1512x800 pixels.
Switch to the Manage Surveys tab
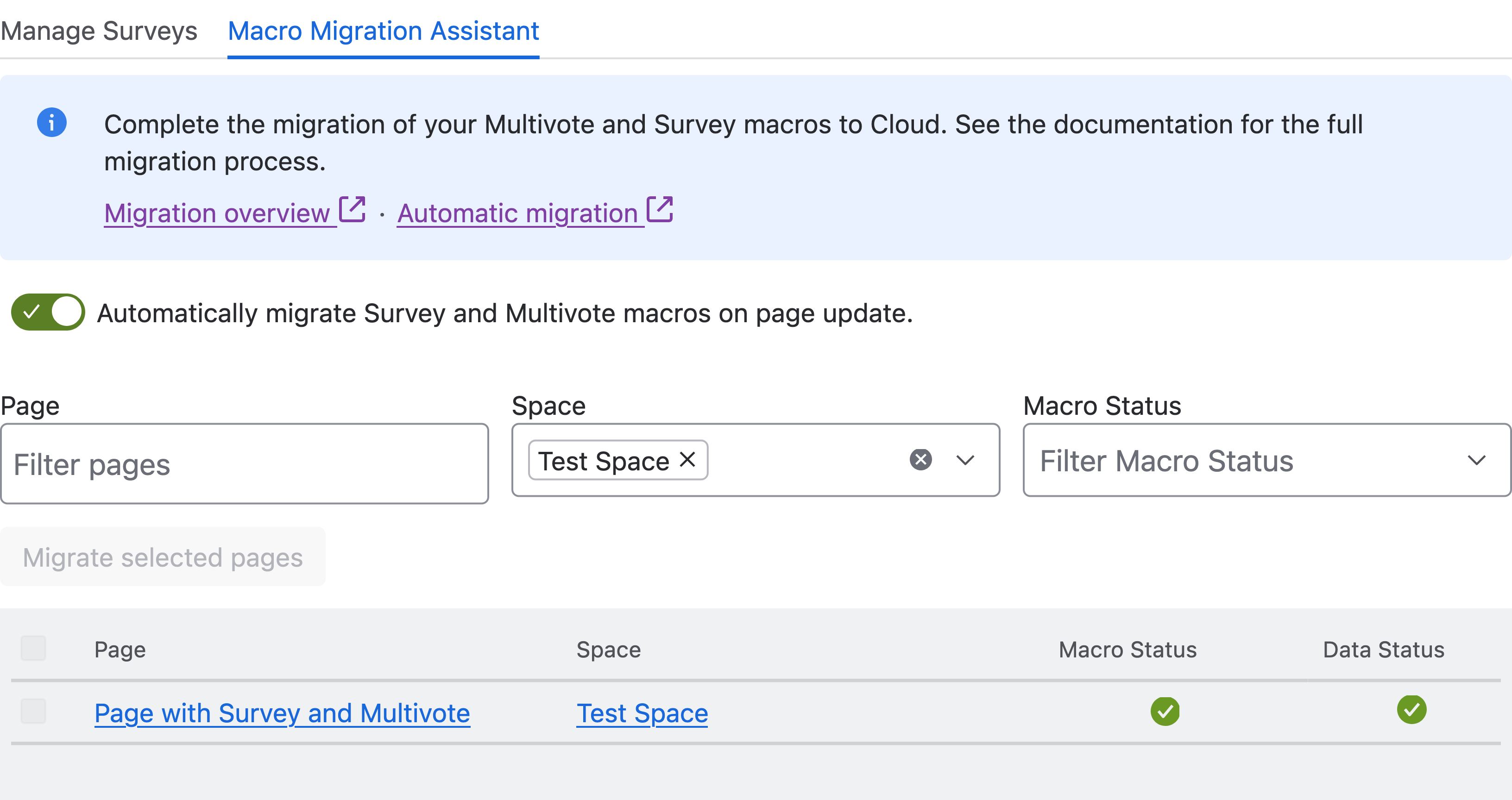pos(99,31)
